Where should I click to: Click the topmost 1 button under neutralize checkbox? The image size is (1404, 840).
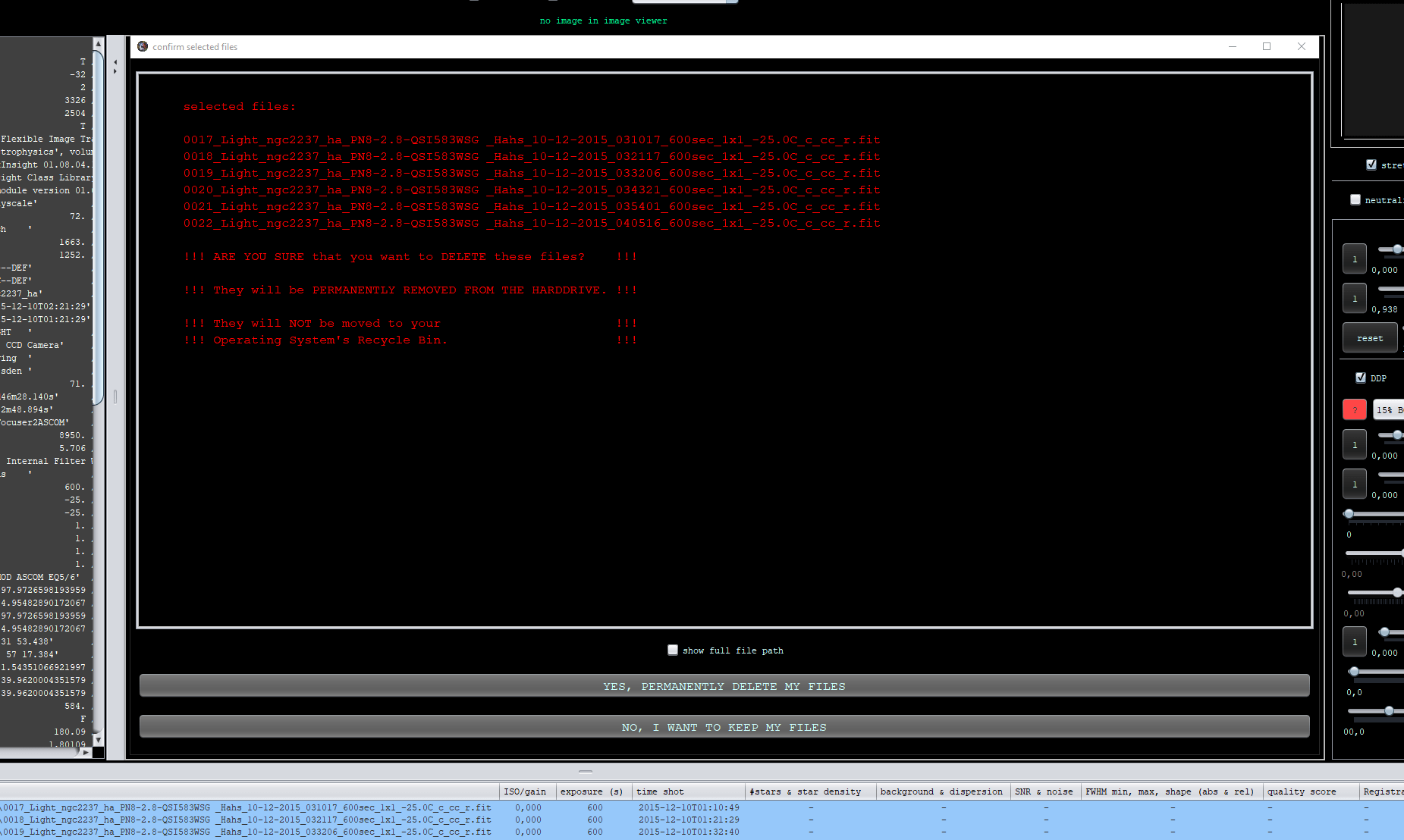pyautogui.click(x=1355, y=259)
